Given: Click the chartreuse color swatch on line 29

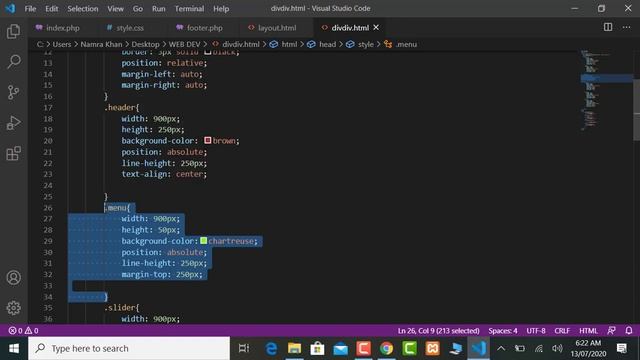Looking at the screenshot, I should tap(203, 241).
